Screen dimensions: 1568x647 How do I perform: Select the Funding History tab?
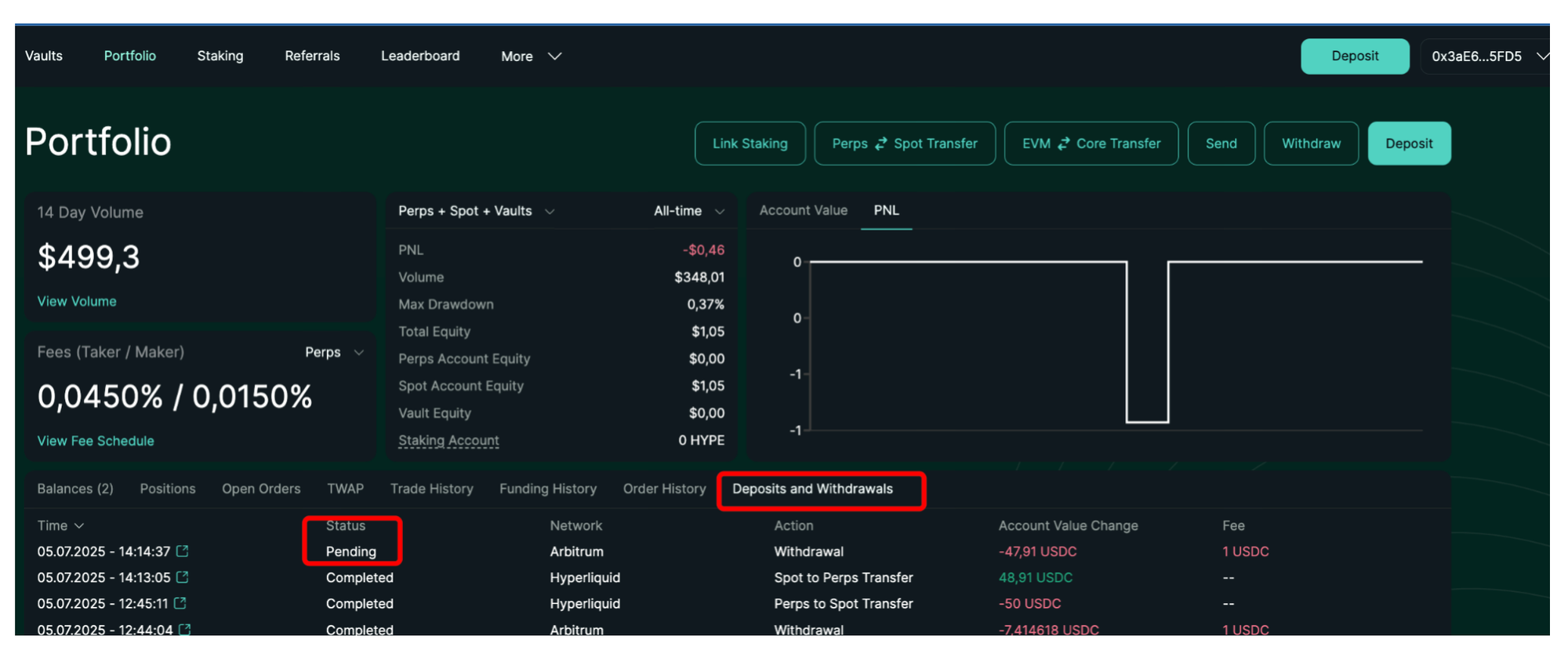[547, 489]
